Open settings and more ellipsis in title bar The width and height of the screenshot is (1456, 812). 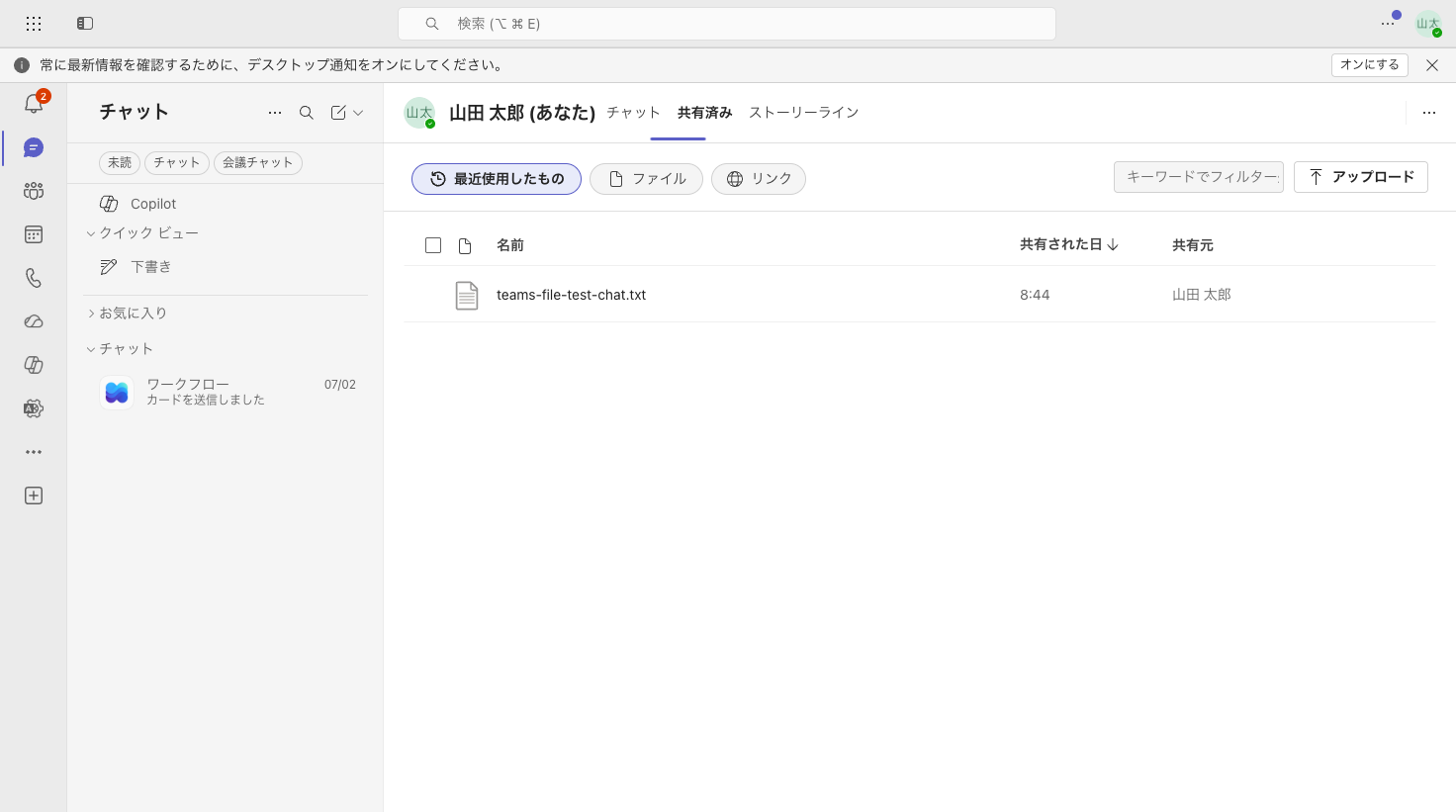point(1388,23)
